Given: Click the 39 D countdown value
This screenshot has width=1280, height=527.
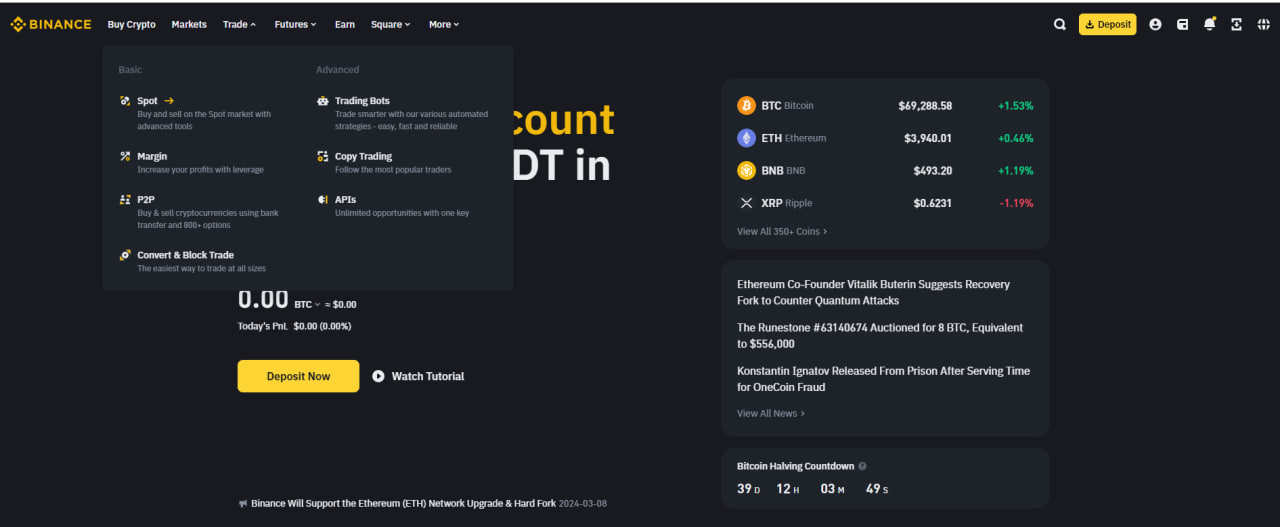Looking at the screenshot, I should 749,489.
